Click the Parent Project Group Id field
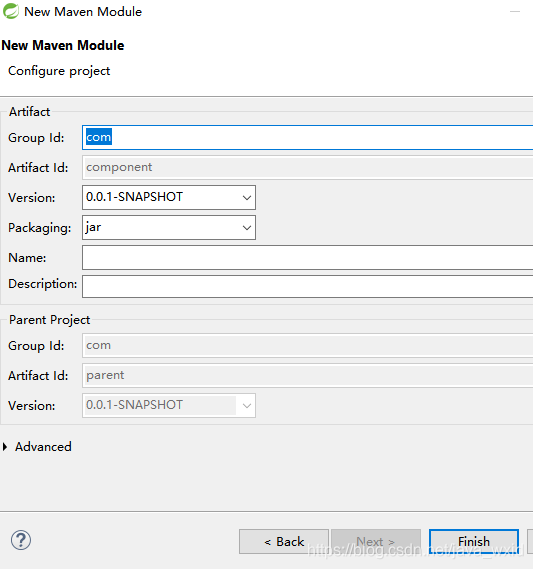Screen dimensions: 533x569 (308, 345)
